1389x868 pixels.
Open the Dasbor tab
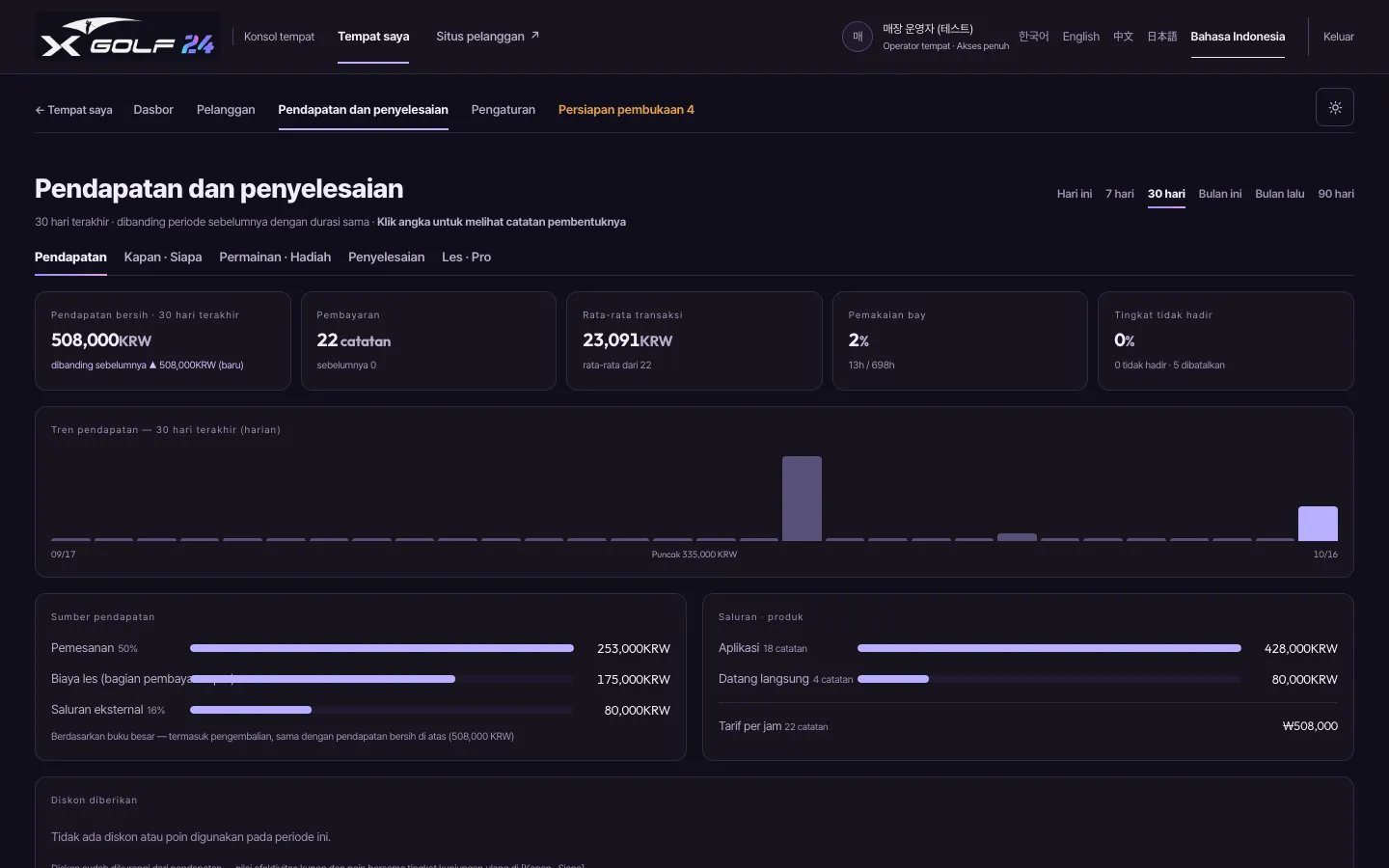point(153,110)
